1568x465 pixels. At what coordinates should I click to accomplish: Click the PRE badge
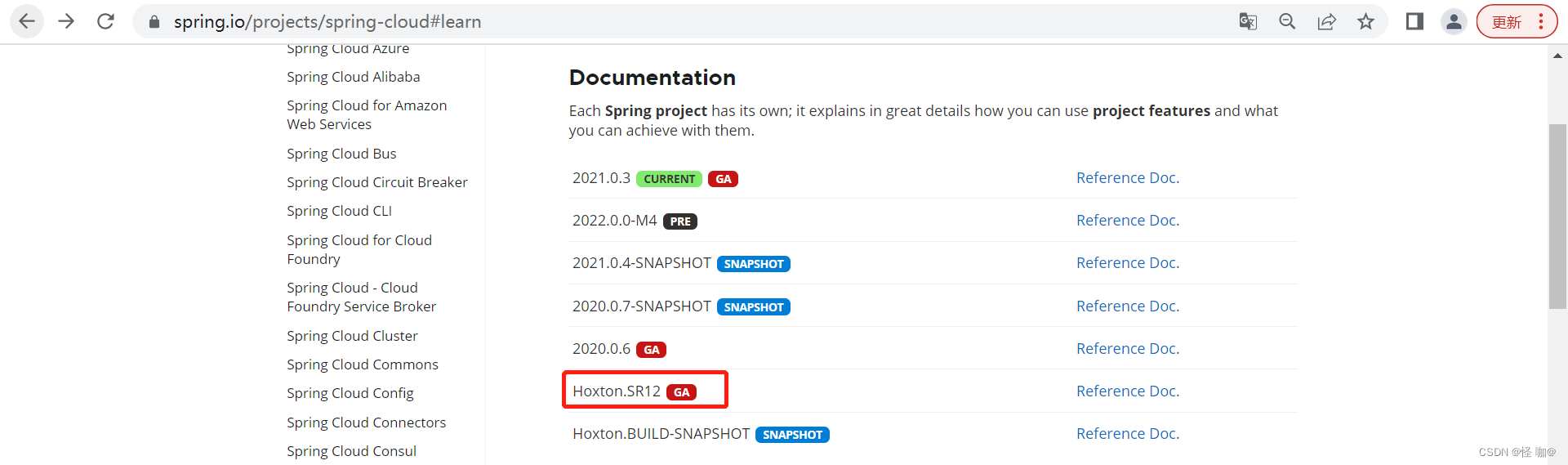680,221
